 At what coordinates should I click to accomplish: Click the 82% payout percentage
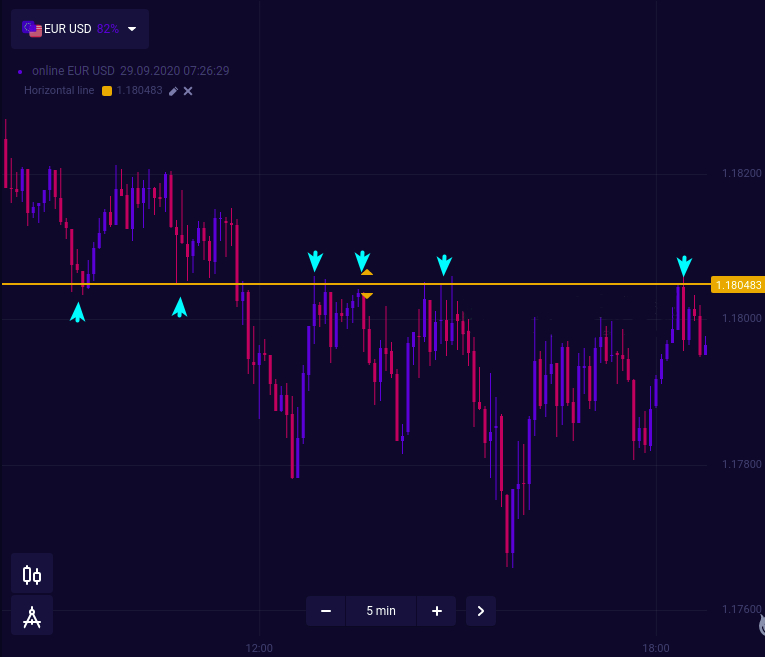click(108, 29)
